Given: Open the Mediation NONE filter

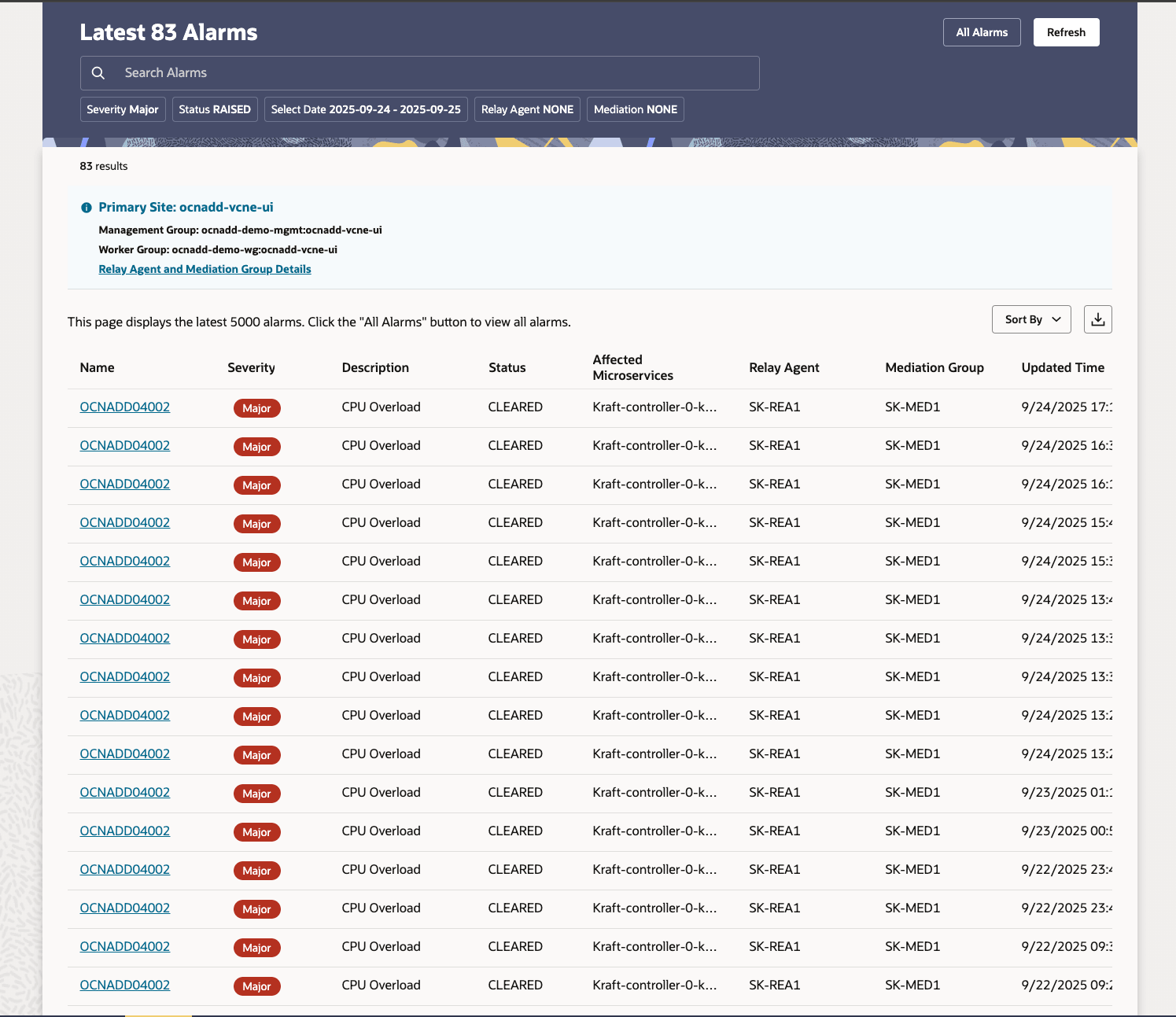Looking at the screenshot, I should tap(635, 109).
